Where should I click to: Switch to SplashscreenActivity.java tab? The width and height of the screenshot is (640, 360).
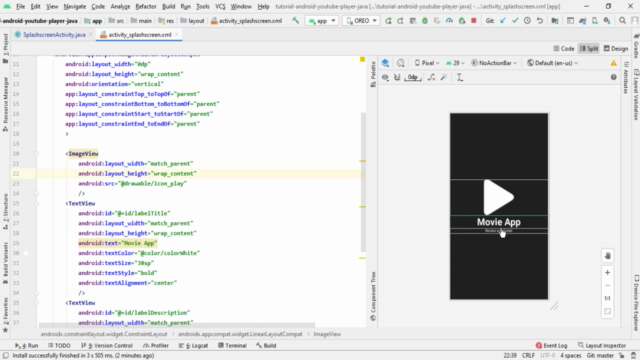pos(54,35)
